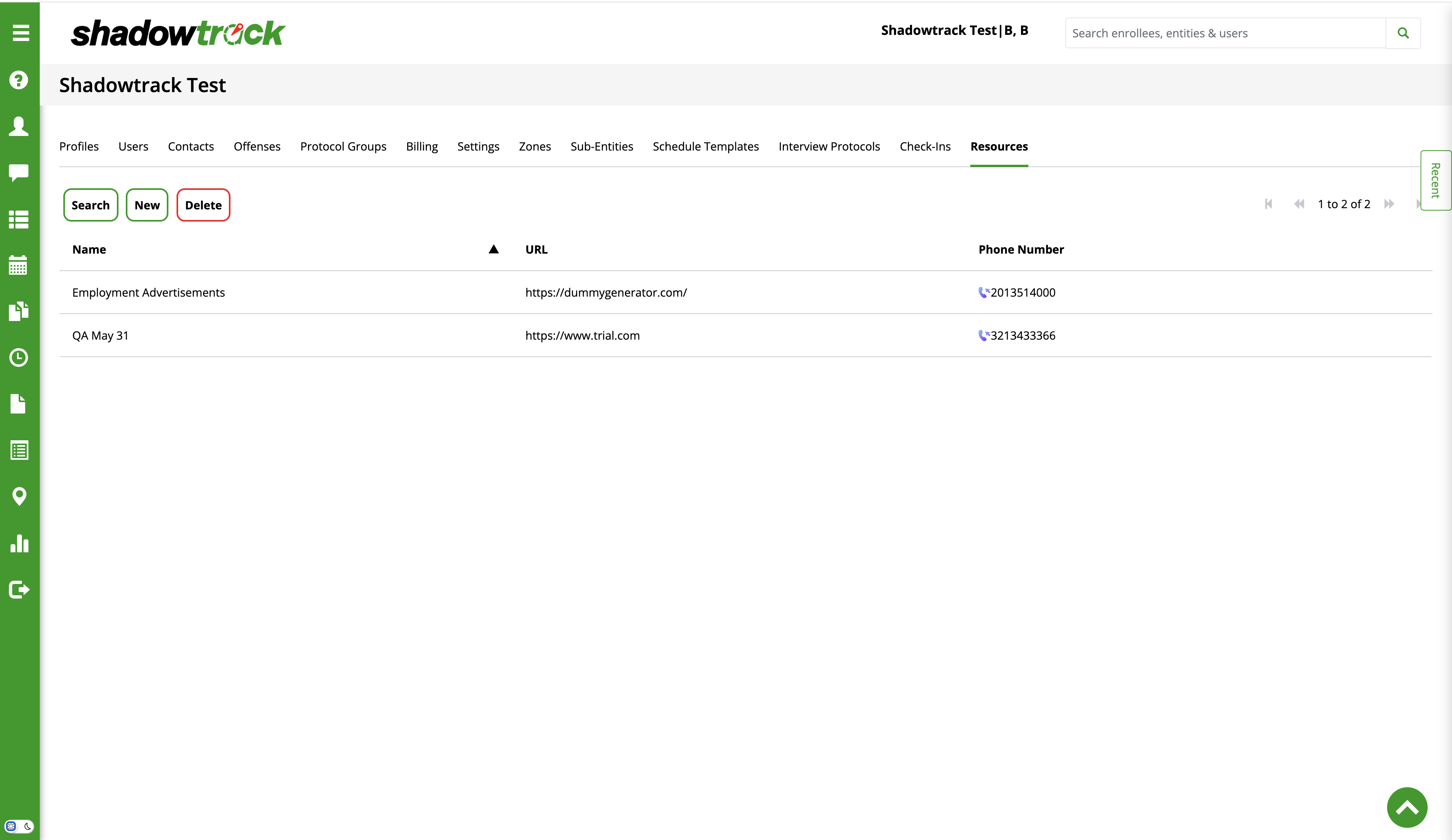Open the hamburger menu in sidebar
Viewport: 1452px width, 840px height.
[20, 33]
